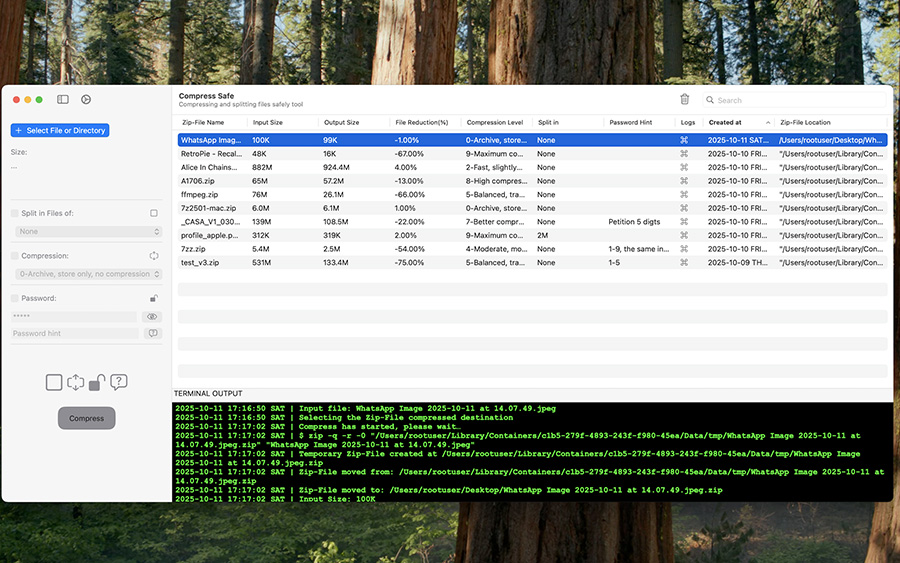Open the split size dropdown showing None
The width and height of the screenshot is (900, 563).
86,231
